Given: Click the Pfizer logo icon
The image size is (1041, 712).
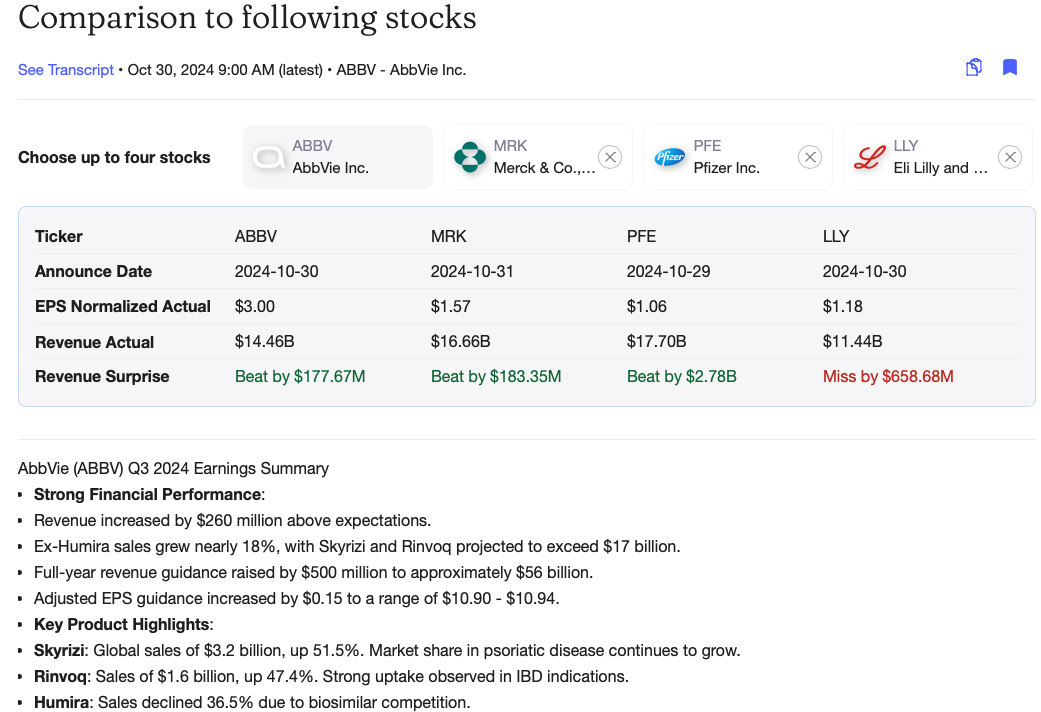Looking at the screenshot, I should pyautogui.click(x=669, y=157).
